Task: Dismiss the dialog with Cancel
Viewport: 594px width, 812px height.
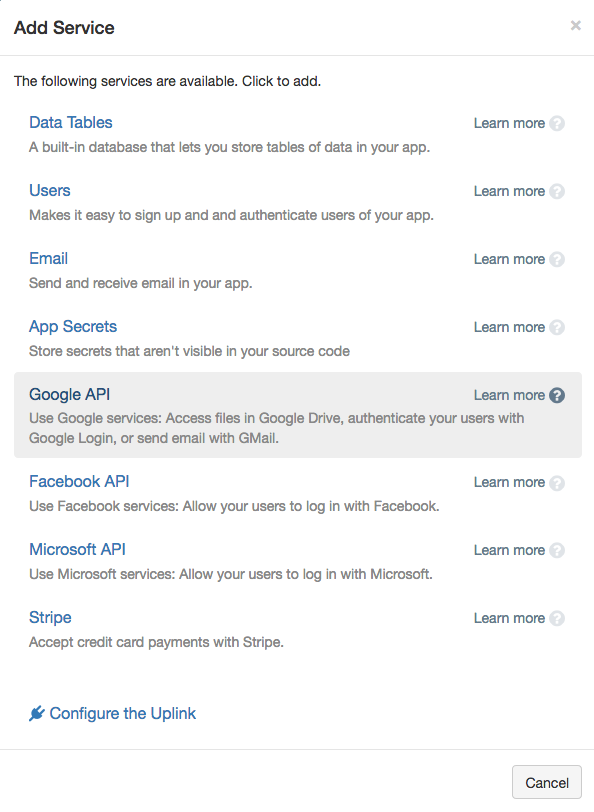Action: pos(547,782)
